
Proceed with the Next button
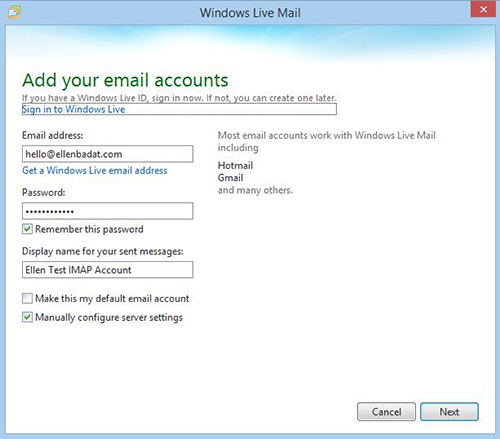click(449, 412)
